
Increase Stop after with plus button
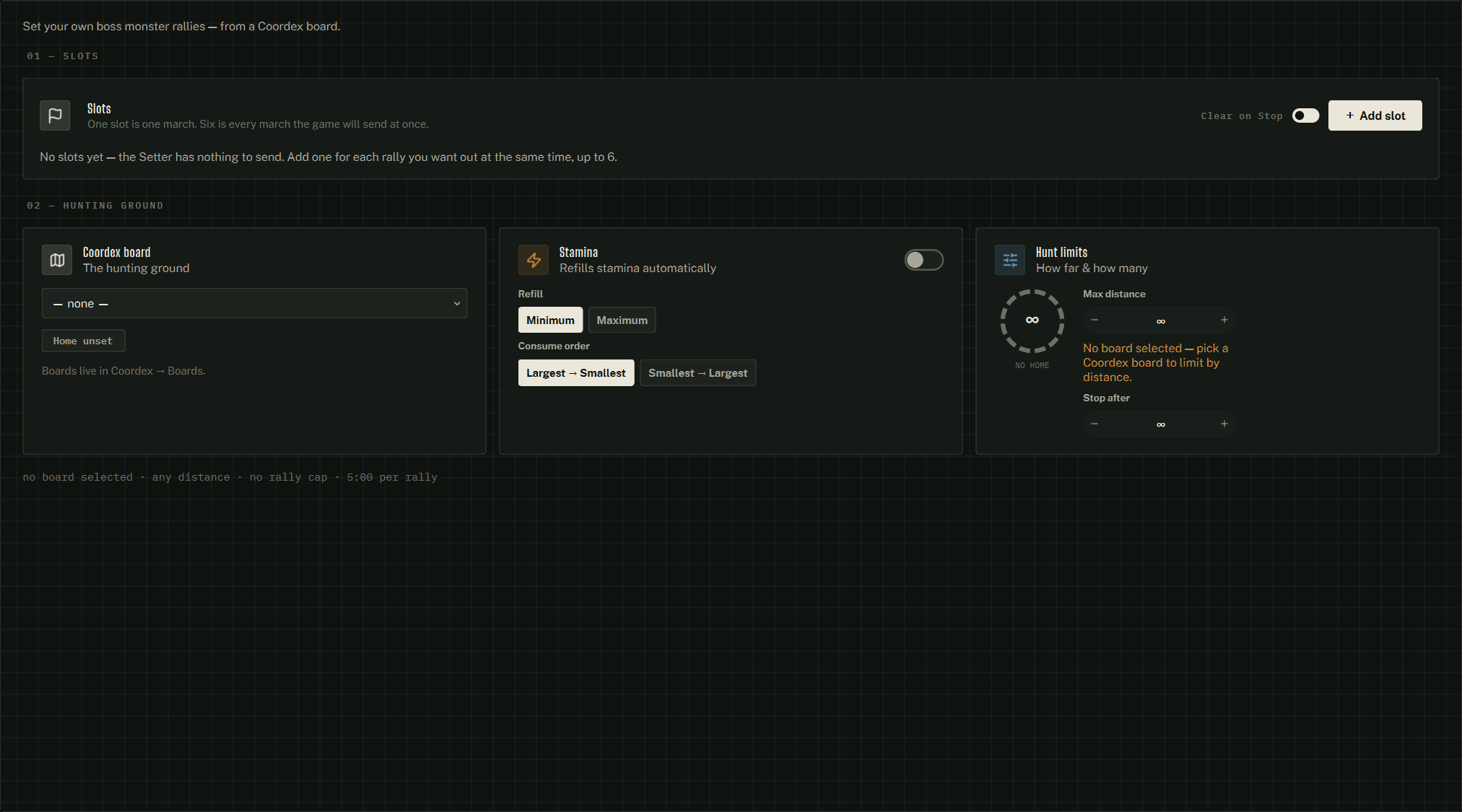pyautogui.click(x=1224, y=424)
